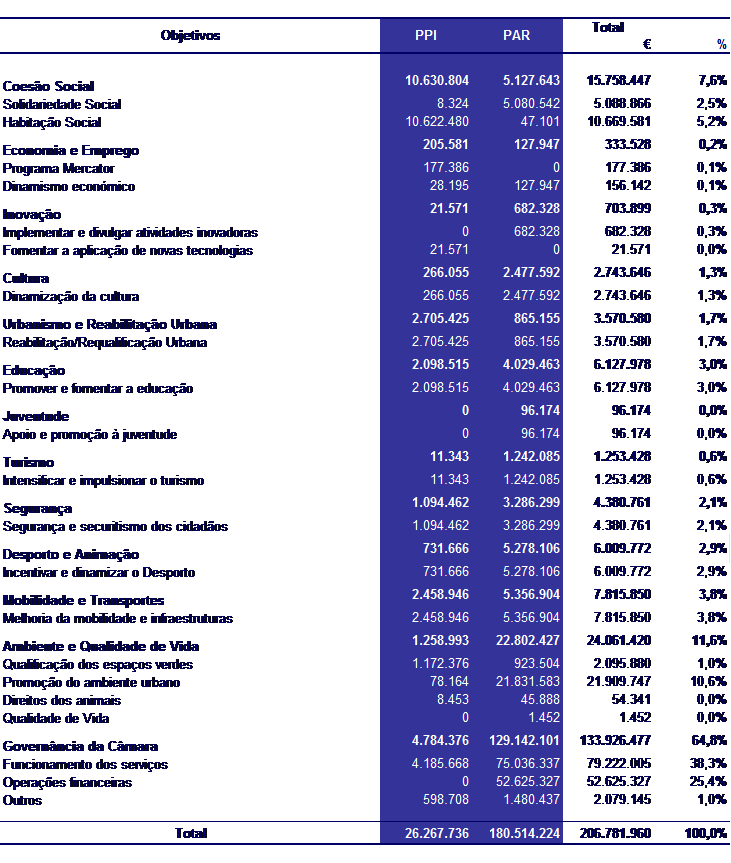Select Governância da Câmara category label

click(80, 747)
